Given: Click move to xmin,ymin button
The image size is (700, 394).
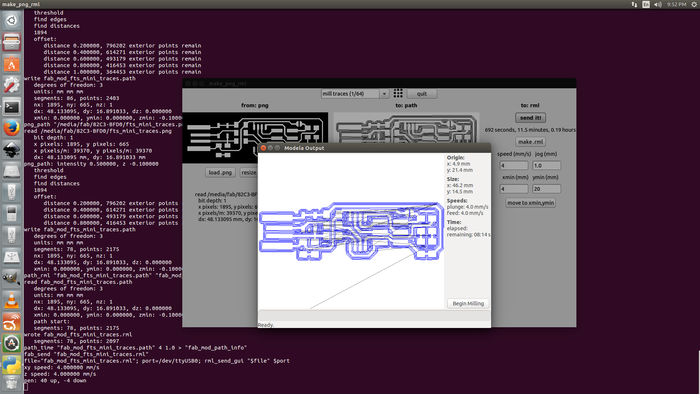Looking at the screenshot, I should [530, 203].
